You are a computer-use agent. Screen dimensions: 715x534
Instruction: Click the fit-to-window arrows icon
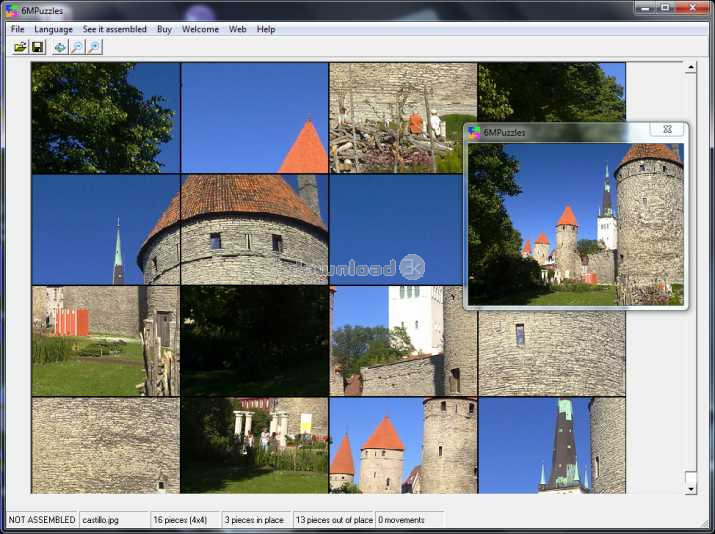pos(60,47)
